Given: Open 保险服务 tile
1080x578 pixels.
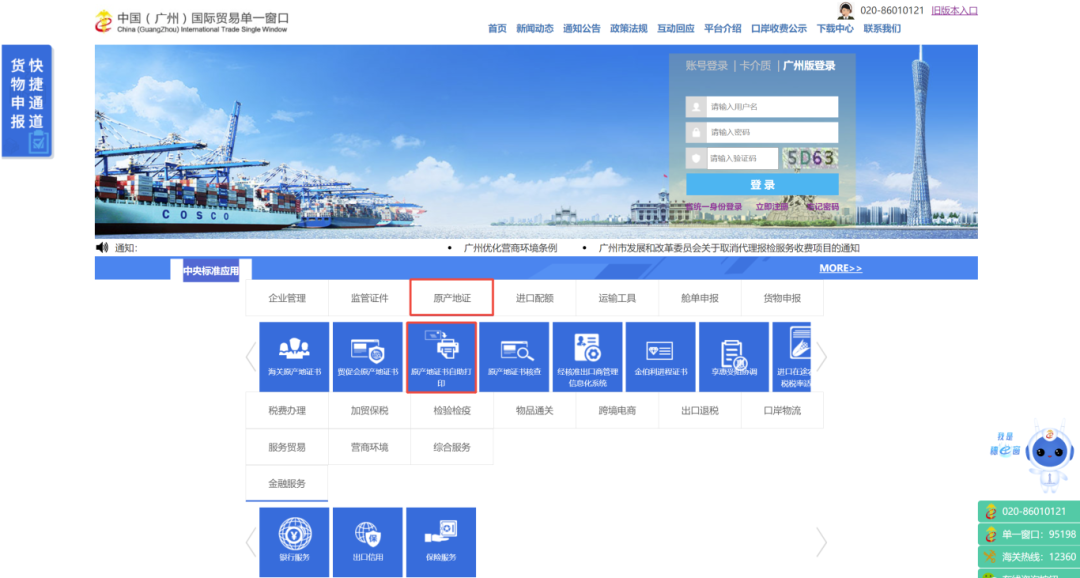Looking at the screenshot, I should (x=442, y=542).
